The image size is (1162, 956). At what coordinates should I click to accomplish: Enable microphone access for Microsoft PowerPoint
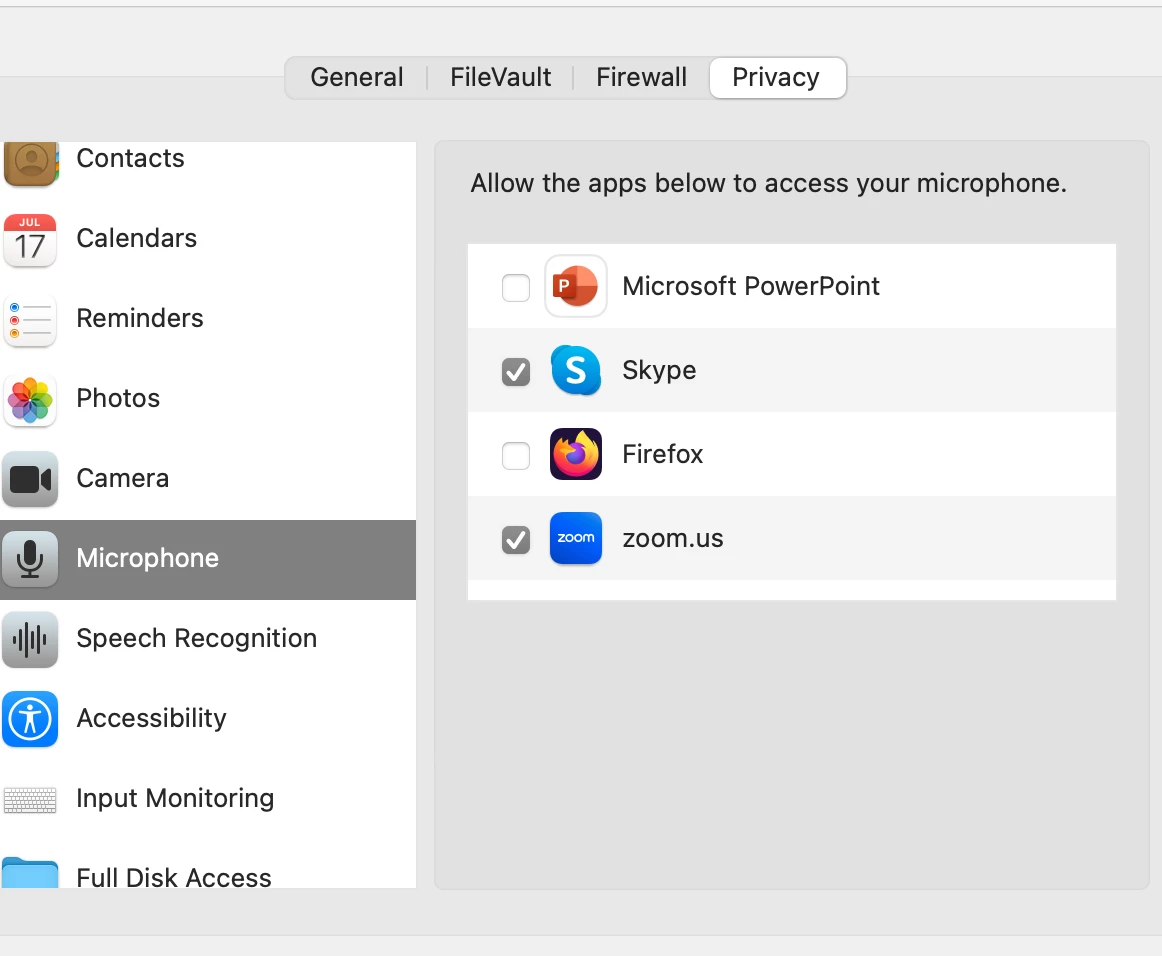[x=516, y=288]
